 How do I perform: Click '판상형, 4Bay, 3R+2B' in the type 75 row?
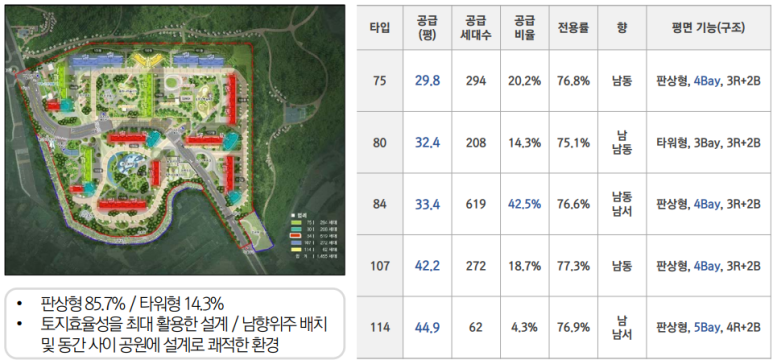coord(708,81)
